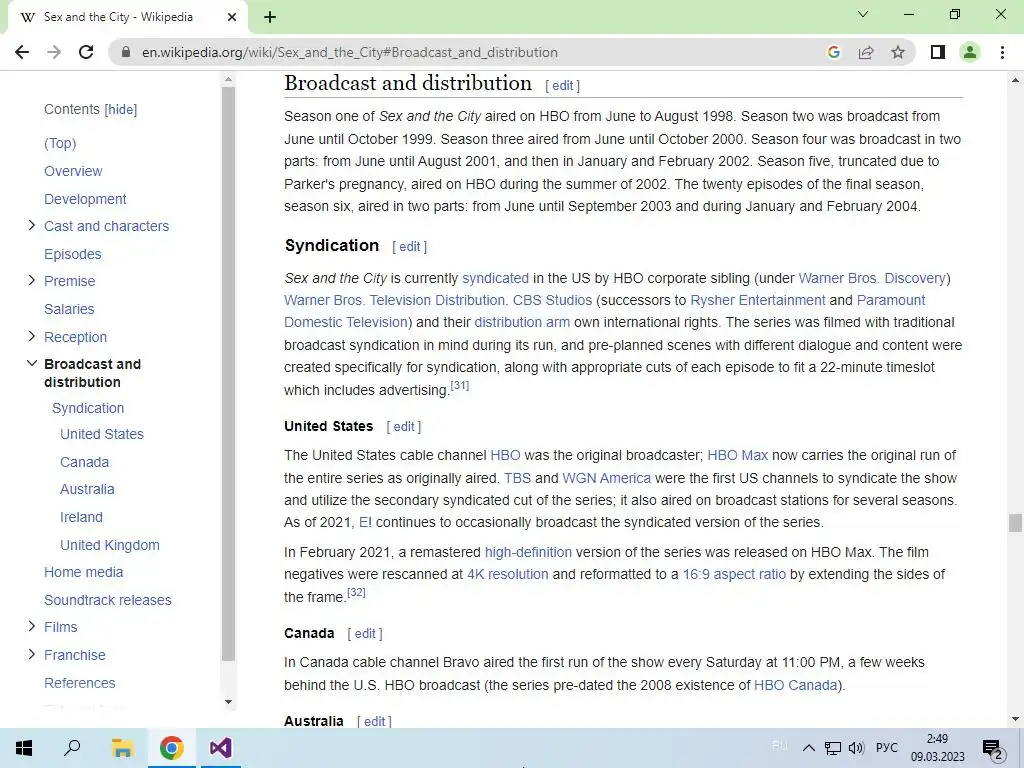Open the 4K resolution link
Screen dimensions: 1024x768
pos(507,575)
